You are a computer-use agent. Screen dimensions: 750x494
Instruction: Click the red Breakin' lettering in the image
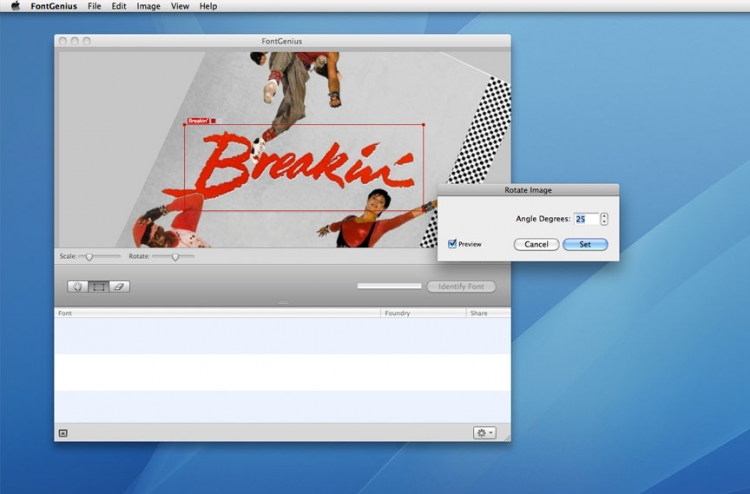point(287,165)
